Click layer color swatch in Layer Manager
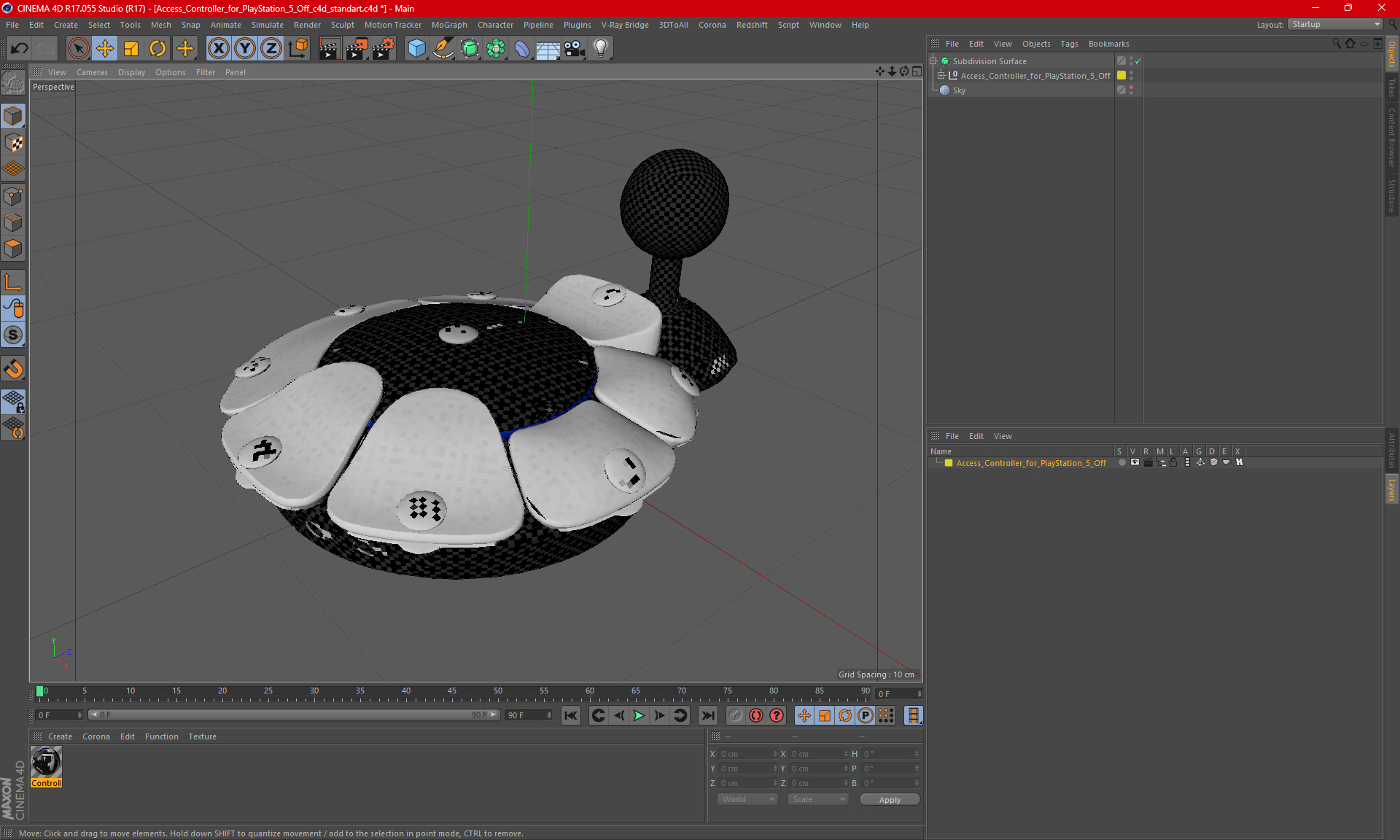The image size is (1400, 840). [949, 463]
